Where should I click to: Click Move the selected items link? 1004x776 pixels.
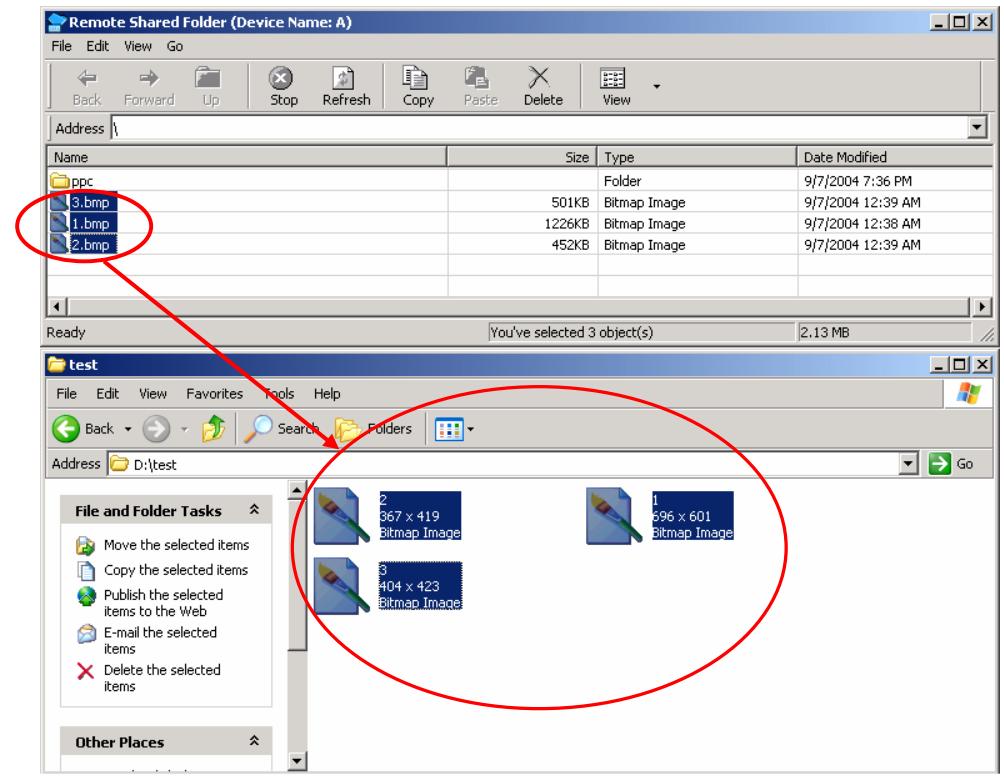tap(176, 545)
